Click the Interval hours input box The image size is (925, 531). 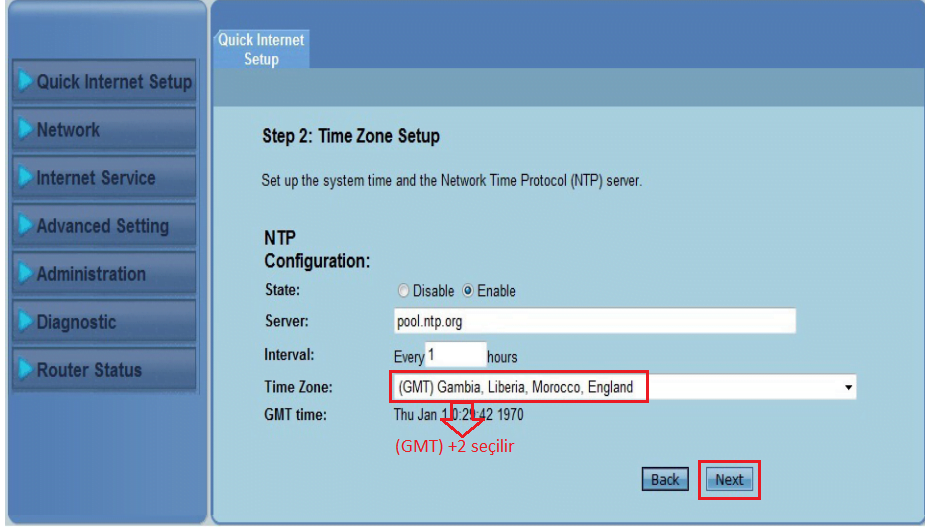[456, 355]
